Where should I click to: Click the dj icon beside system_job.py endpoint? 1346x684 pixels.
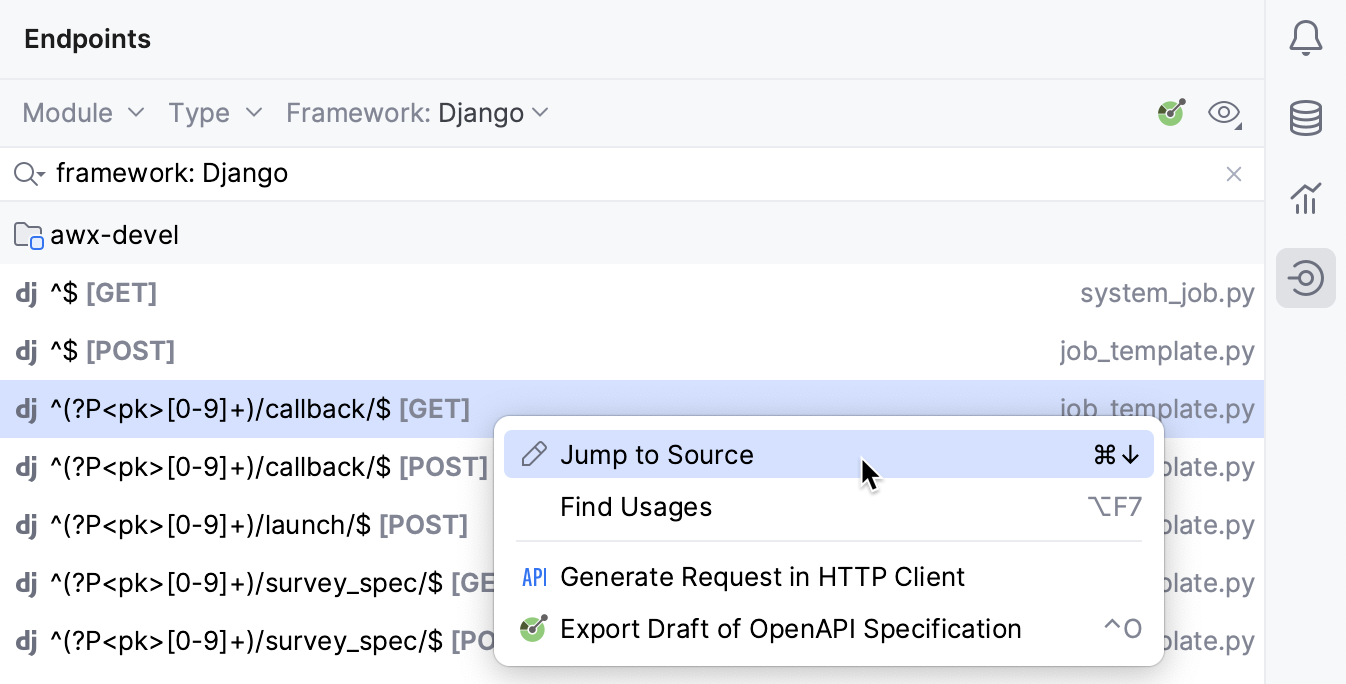26,293
